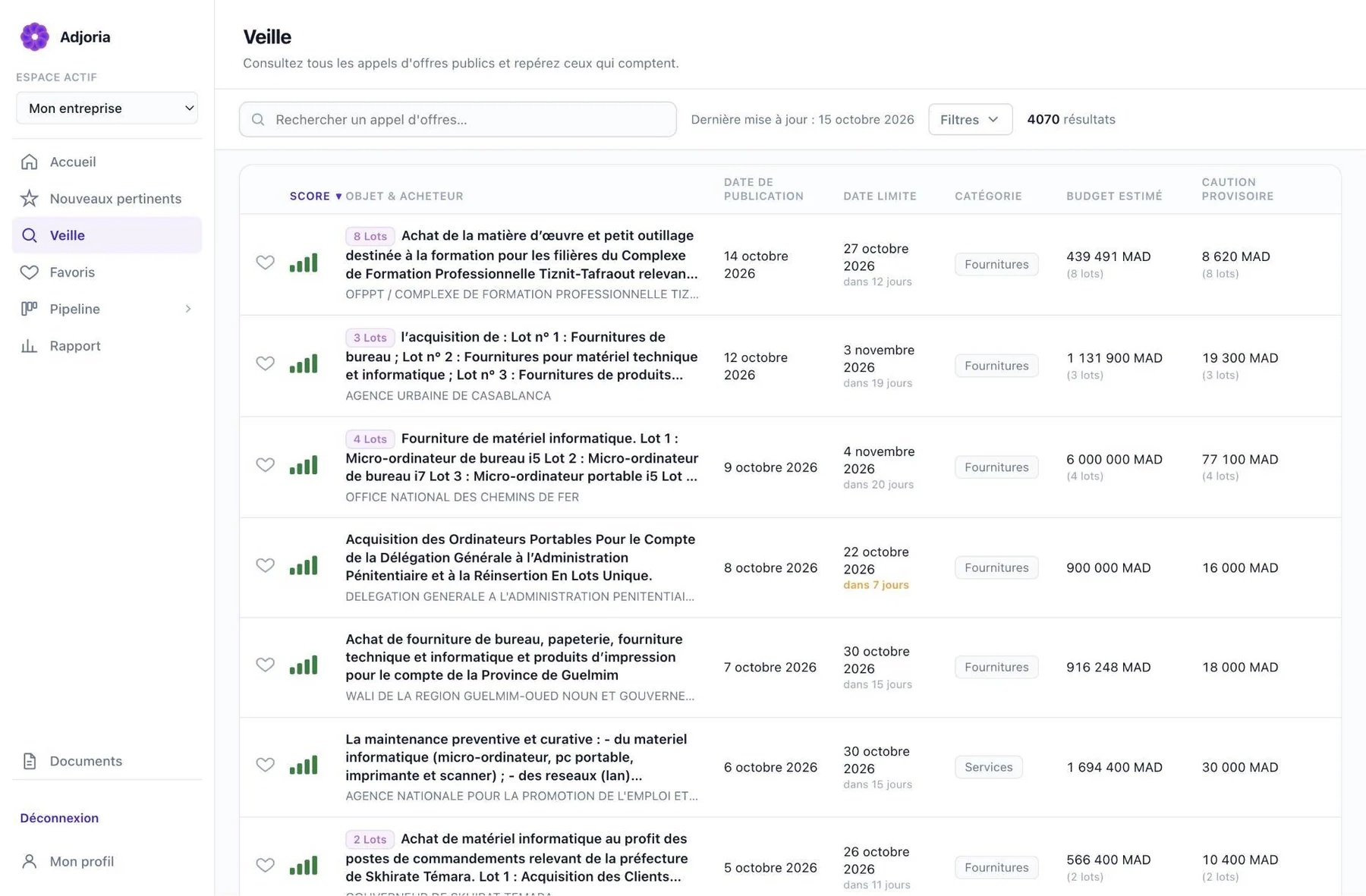Screen dimensions: 1366x896
Task: Favorite the OFPPT Tiznit-Tafraout tender
Action: click(265, 263)
